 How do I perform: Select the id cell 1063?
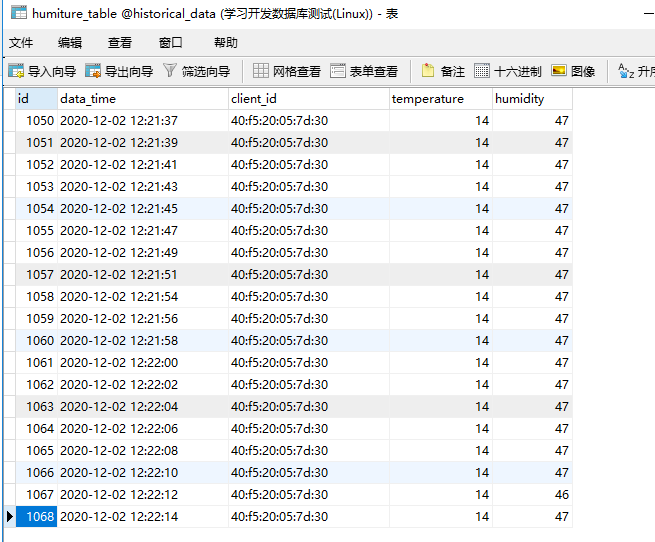coord(36,407)
